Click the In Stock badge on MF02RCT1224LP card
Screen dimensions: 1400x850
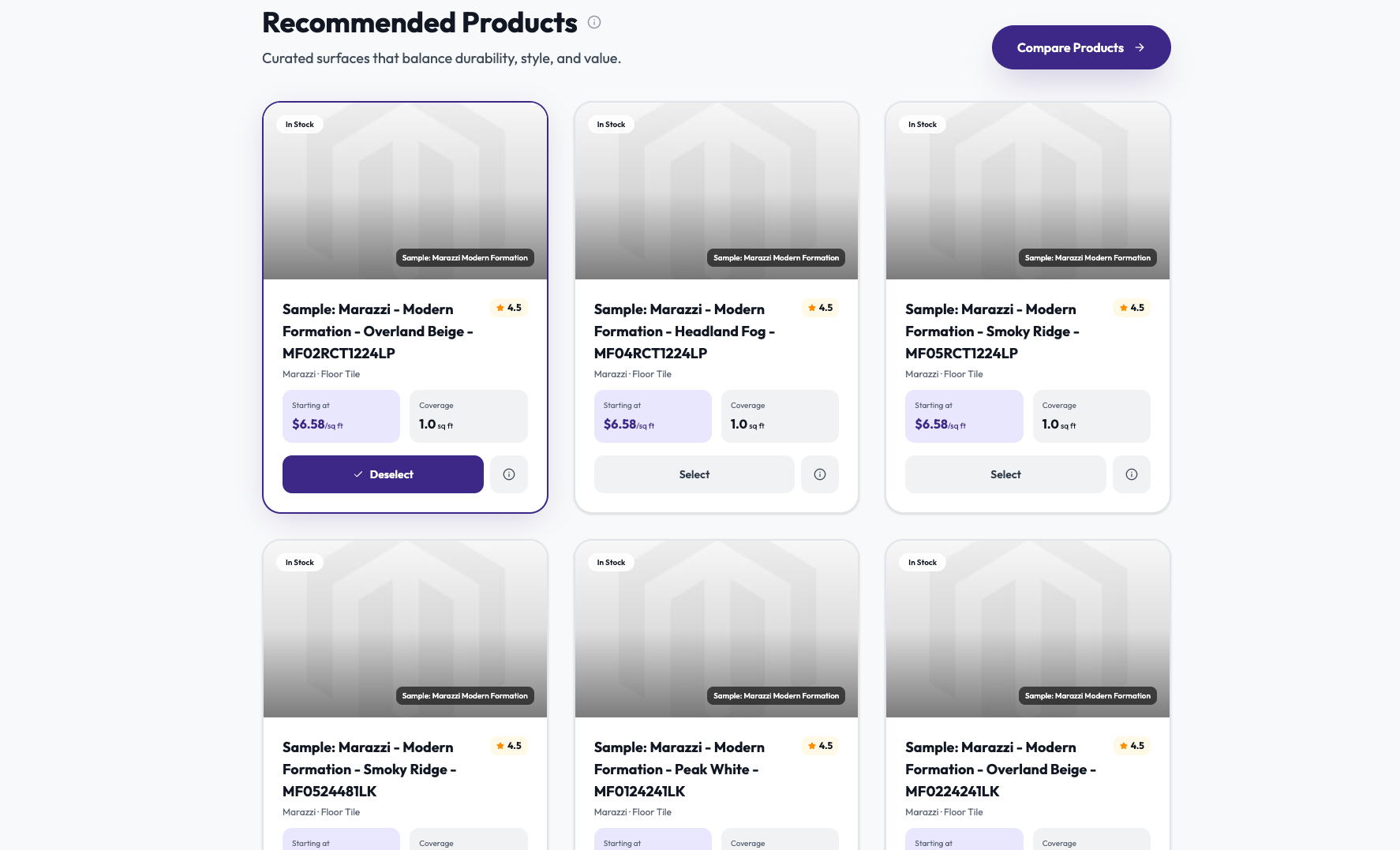(x=300, y=125)
